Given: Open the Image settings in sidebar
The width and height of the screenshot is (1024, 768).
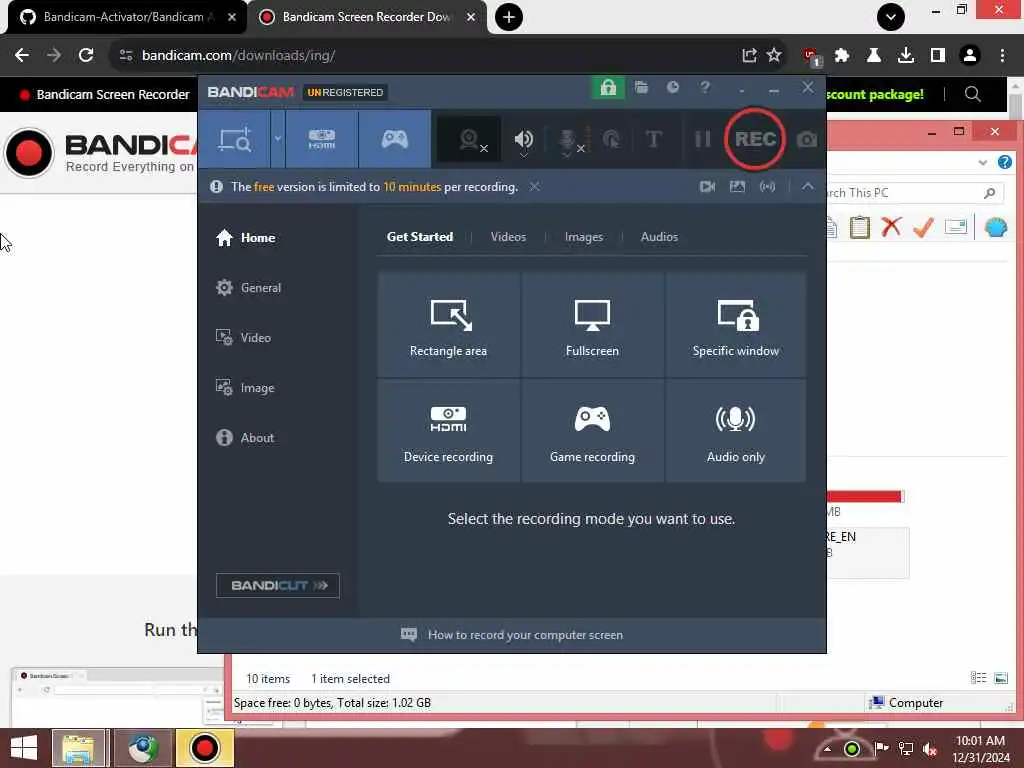Looking at the screenshot, I should [245, 388].
